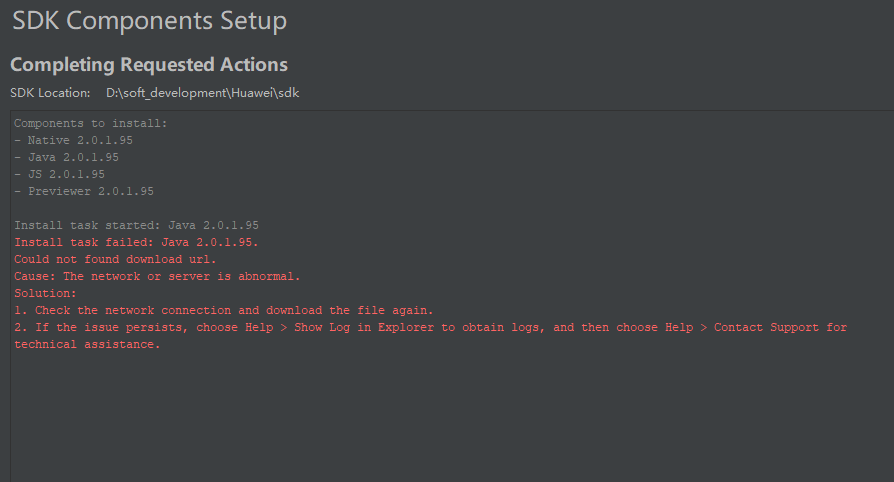Click the 'Check the network connection' step
This screenshot has width=894, height=482.
click(224, 310)
